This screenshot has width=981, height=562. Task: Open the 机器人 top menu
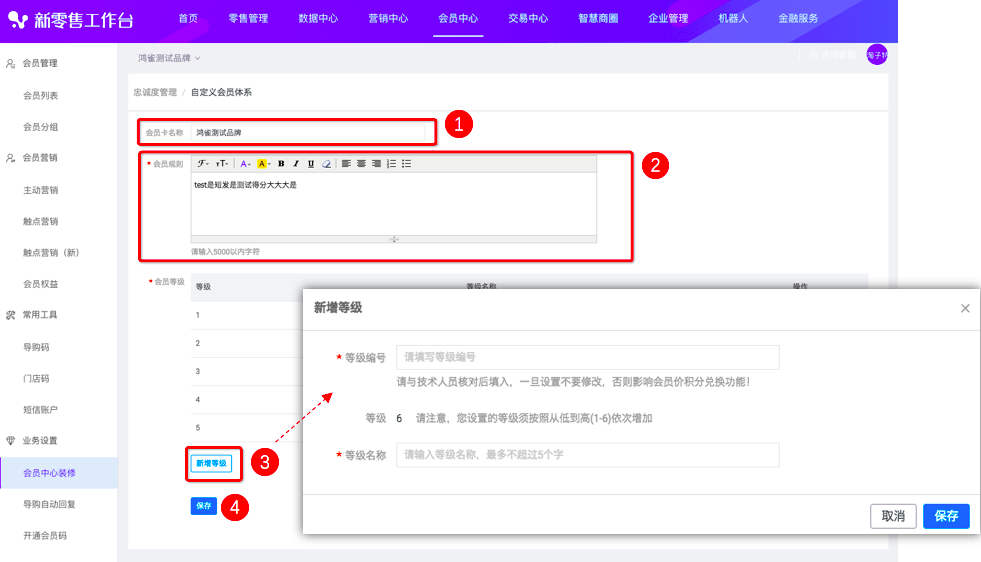click(733, 18)
